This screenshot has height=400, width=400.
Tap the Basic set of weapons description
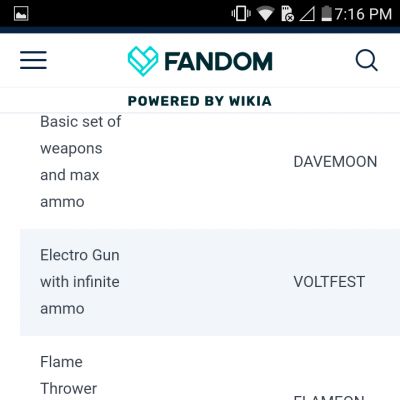click(80, 162)
